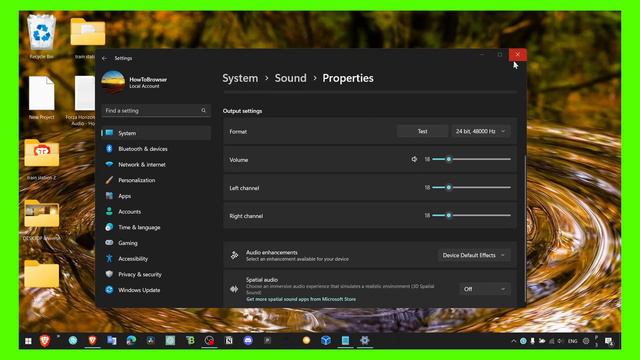
Task: Open the Recycle Bin on the desktop
Action: click(x=42, y=37)
